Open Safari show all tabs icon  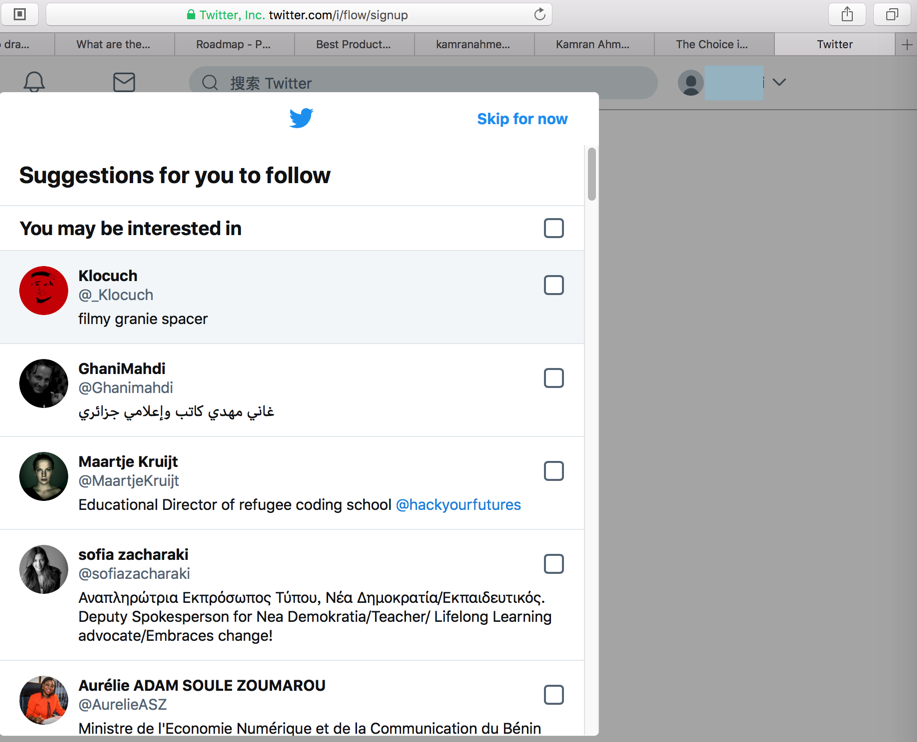coord(892,14)
